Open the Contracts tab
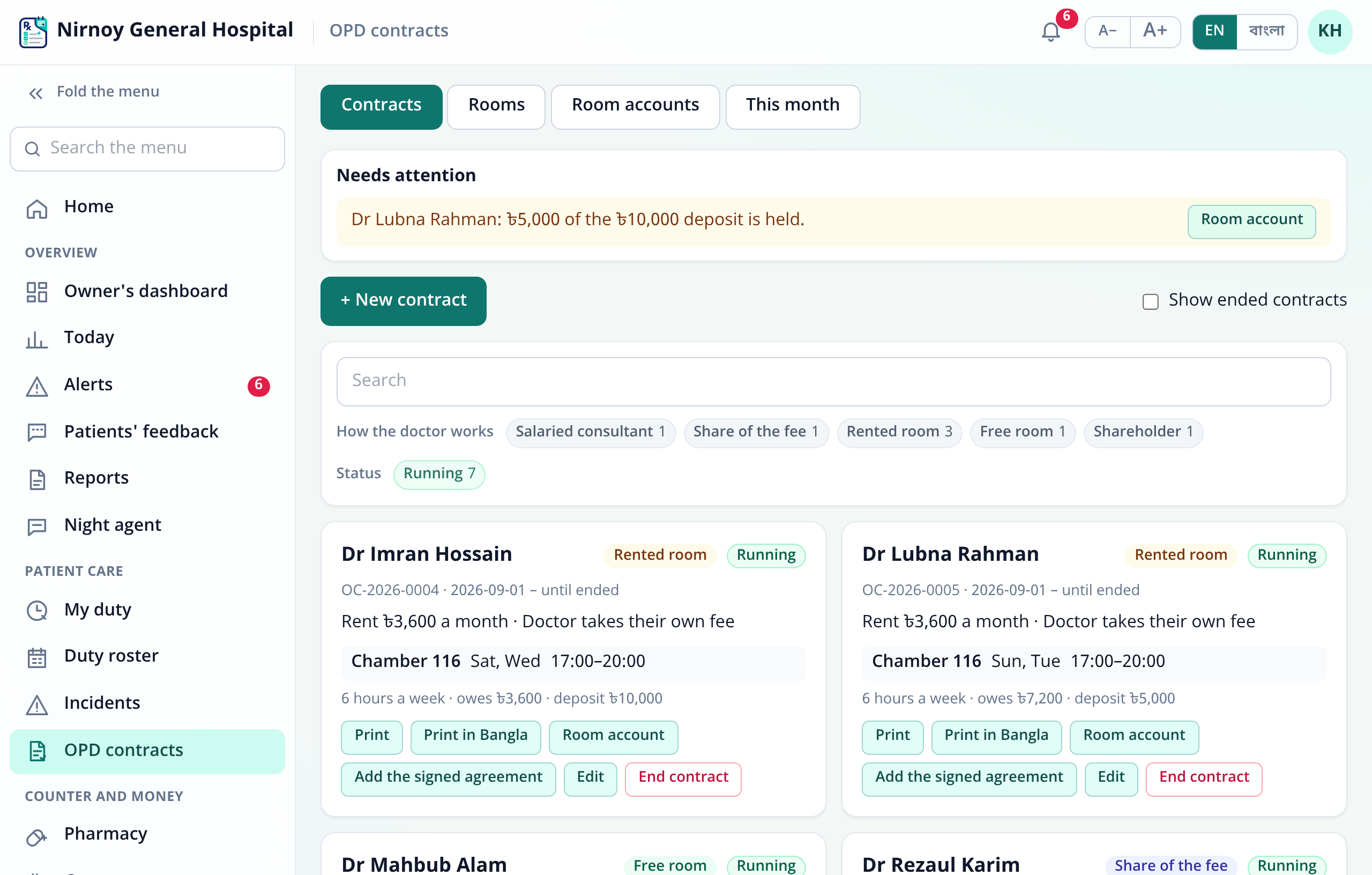Viewport: 1372px width, 875px height. 381,106
